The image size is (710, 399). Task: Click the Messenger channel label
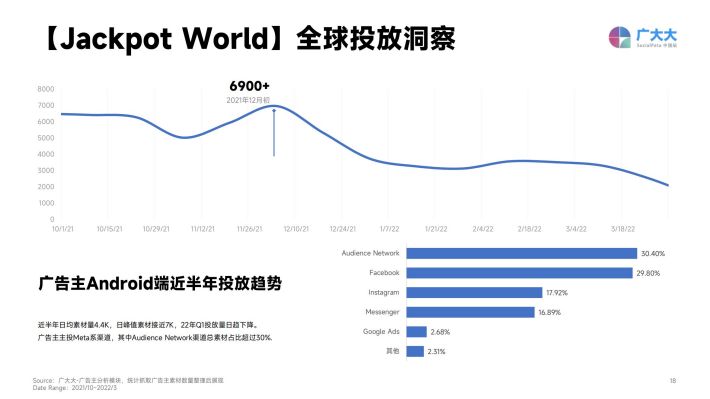click(382, 312)
